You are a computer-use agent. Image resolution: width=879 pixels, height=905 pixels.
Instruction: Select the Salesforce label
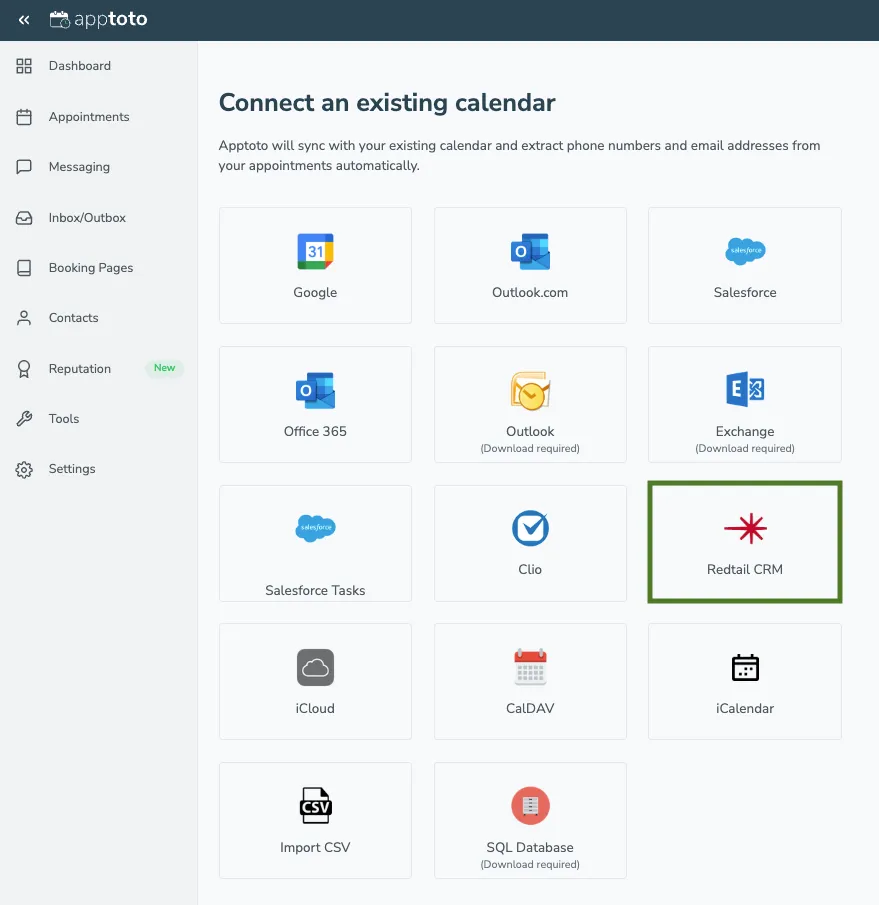[x=745, y=293]
